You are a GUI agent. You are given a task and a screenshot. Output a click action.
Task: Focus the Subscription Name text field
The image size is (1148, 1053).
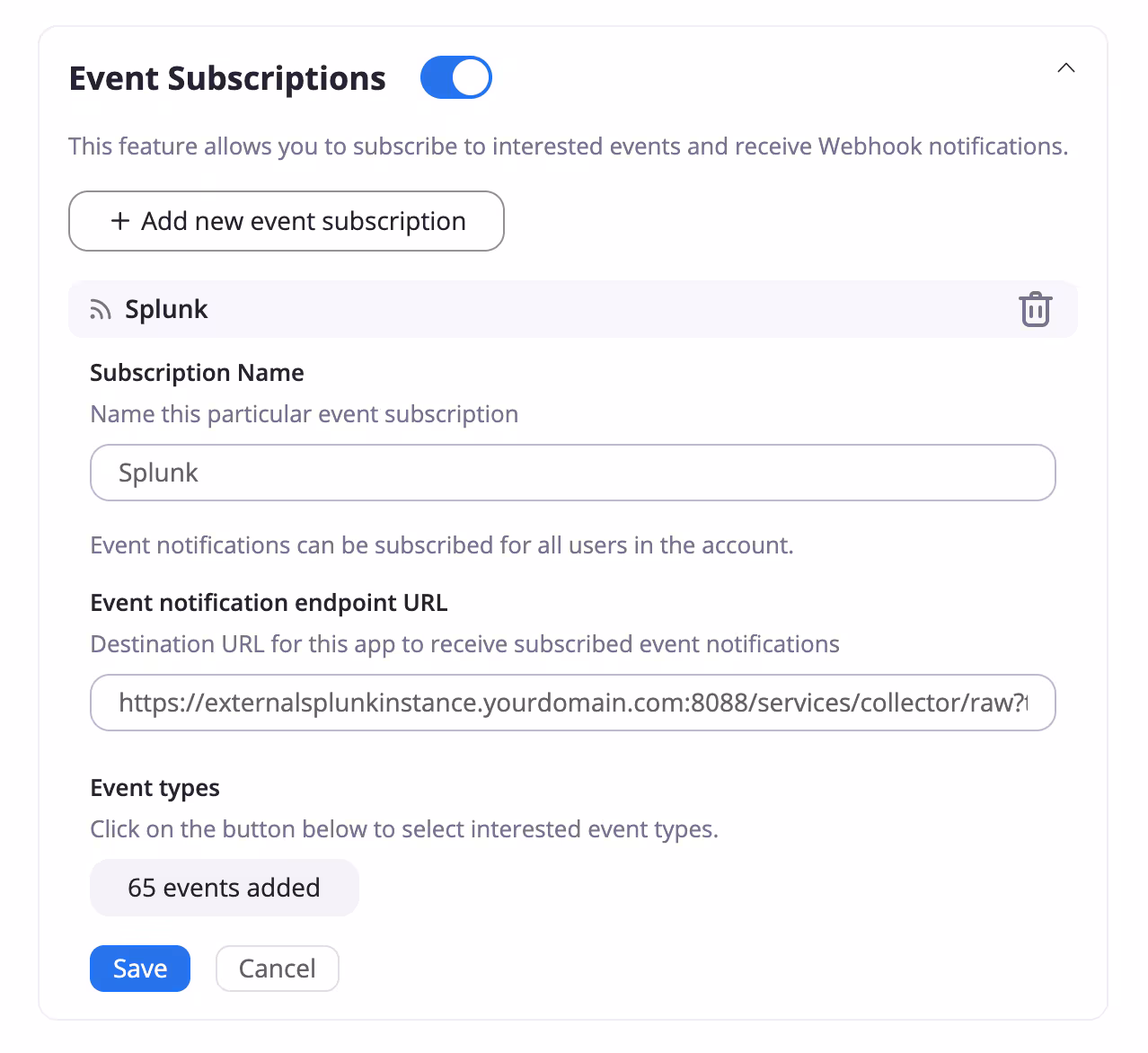pyautogui.click(x=572, y=473)
